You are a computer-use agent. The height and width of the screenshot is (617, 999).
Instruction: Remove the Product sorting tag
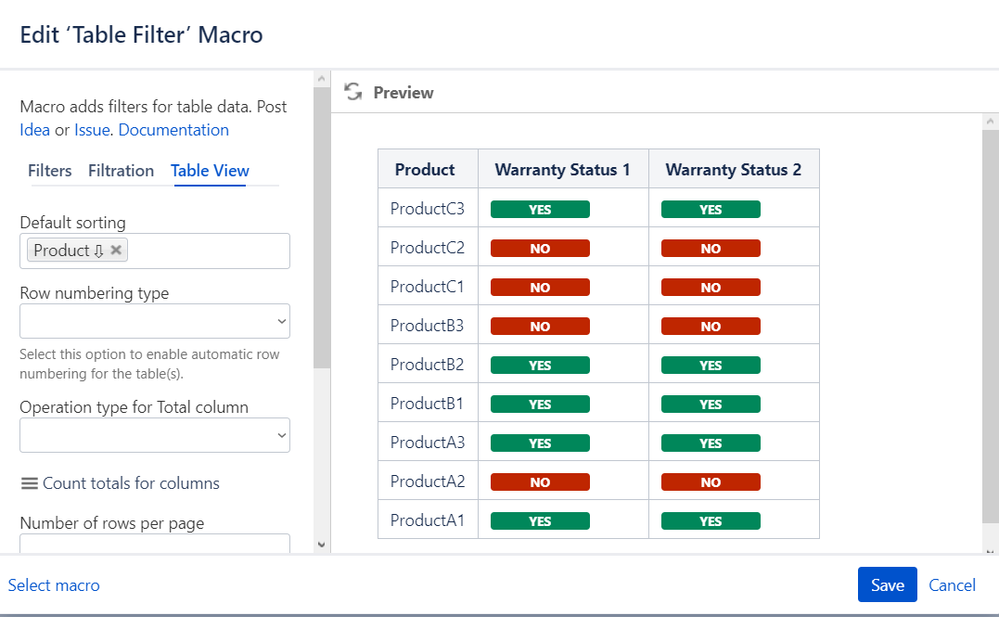point(116,250)
